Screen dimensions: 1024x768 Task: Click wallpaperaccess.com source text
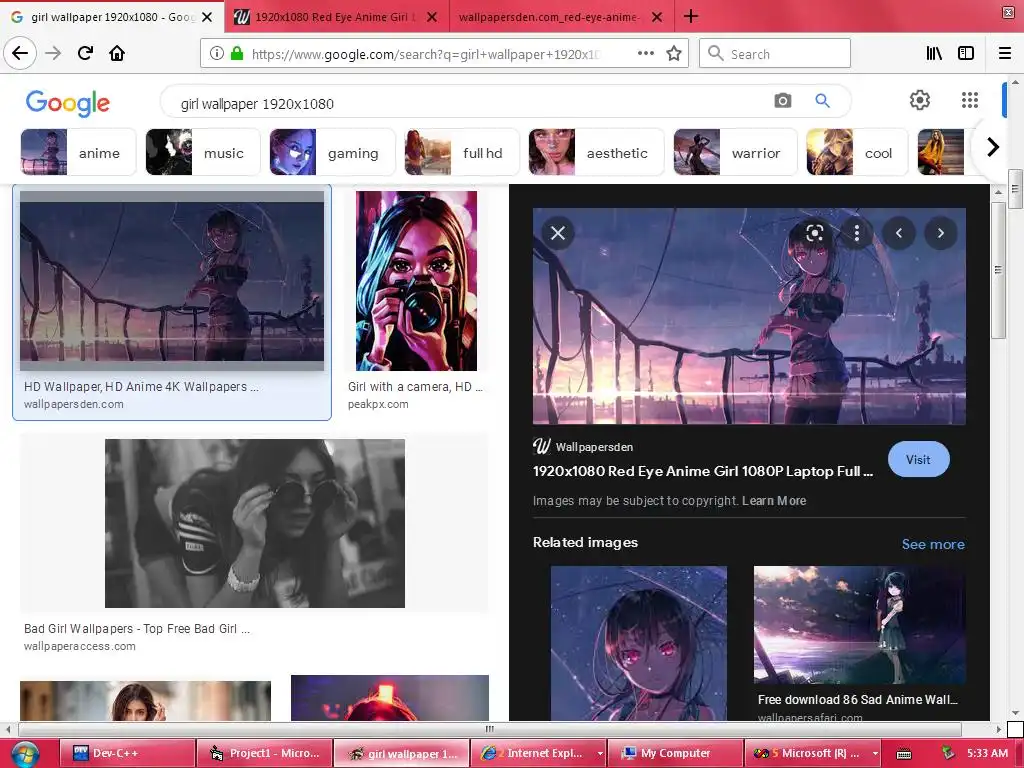coord(80,647)
